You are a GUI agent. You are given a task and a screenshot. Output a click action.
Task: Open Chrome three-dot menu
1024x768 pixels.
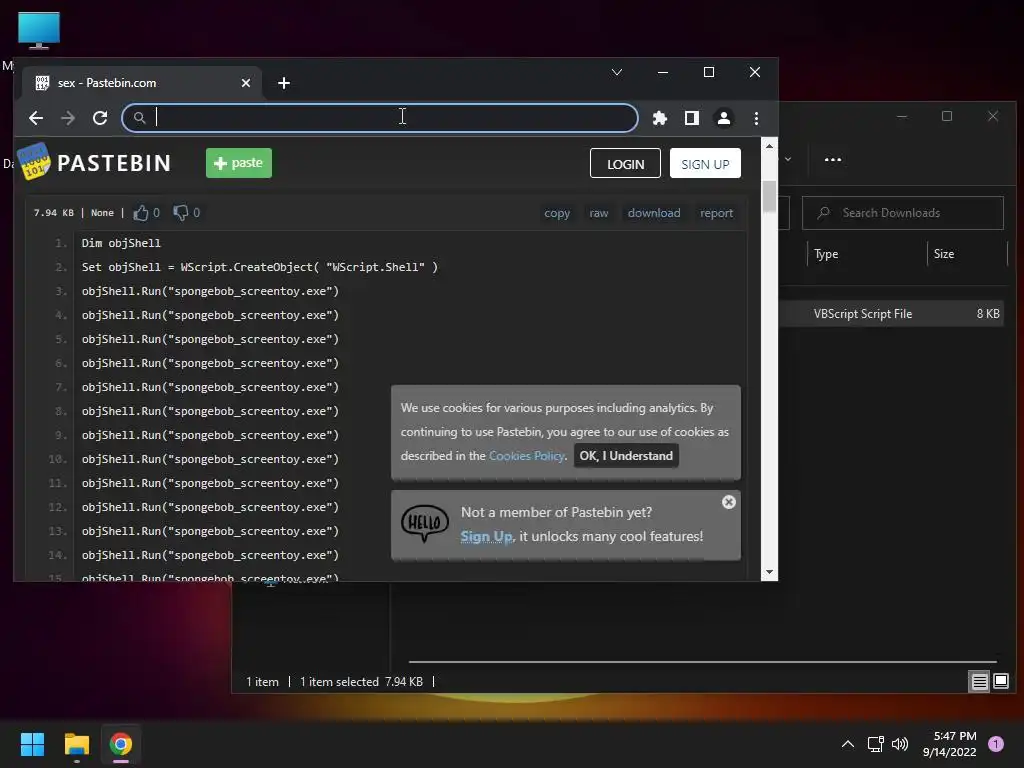756,118
